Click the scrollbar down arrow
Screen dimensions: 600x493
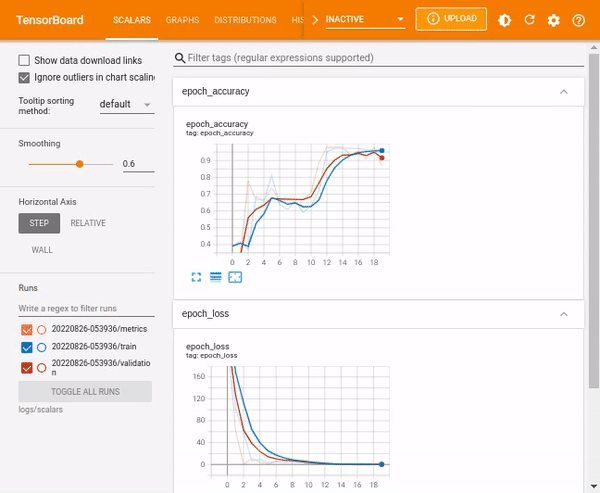click(593, 486)
